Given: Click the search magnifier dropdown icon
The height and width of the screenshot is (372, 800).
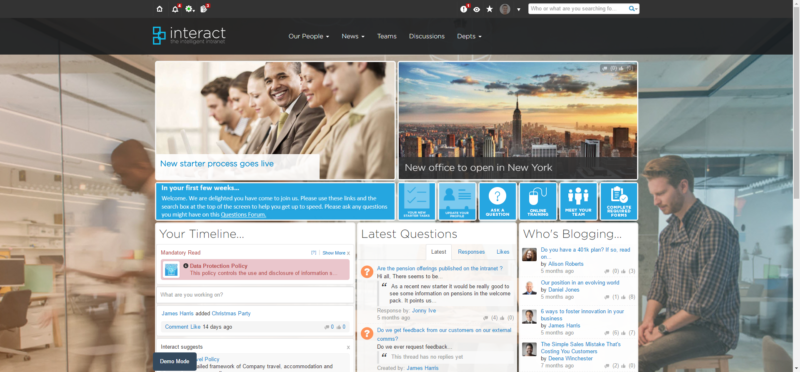Looking at the screenshot, I should coord(633,9).
